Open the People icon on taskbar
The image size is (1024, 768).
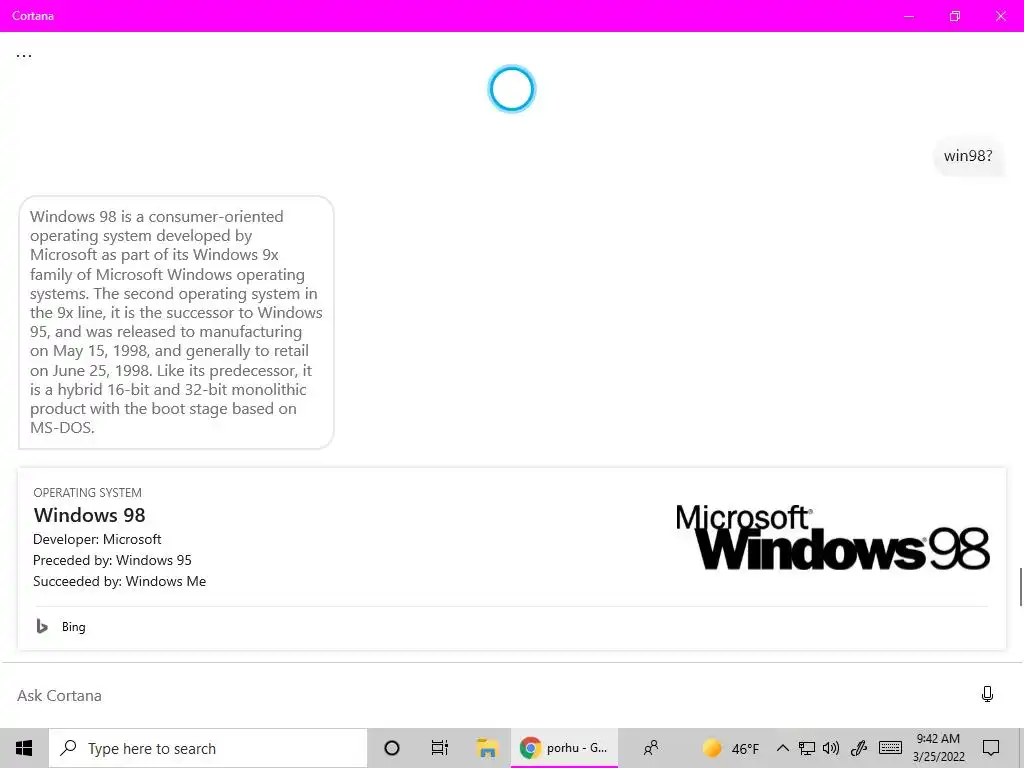click(x=650, y=748)
